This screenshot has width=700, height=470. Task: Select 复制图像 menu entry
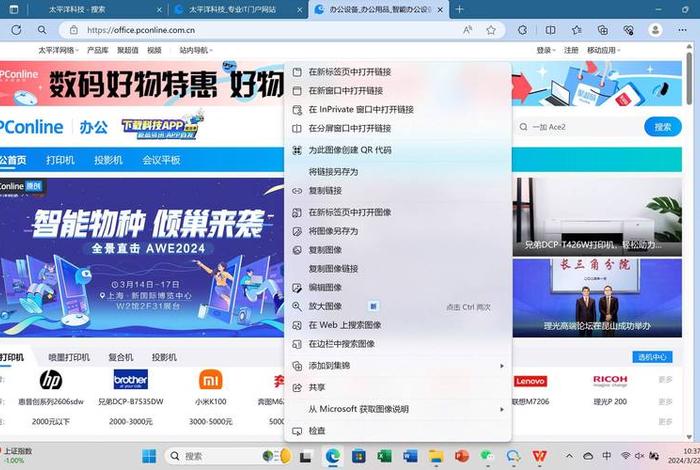pos(397,250)
